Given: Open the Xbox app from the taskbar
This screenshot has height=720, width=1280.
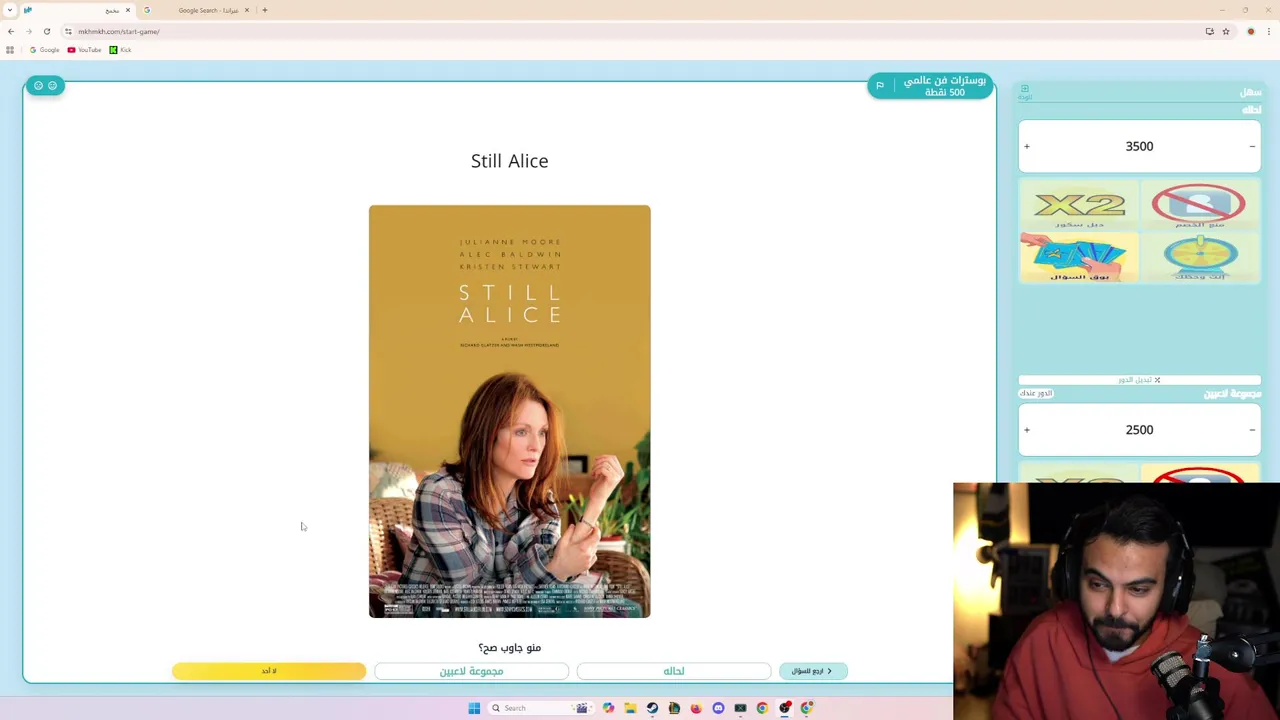Looking at the screenshot, I should (740, 708).
